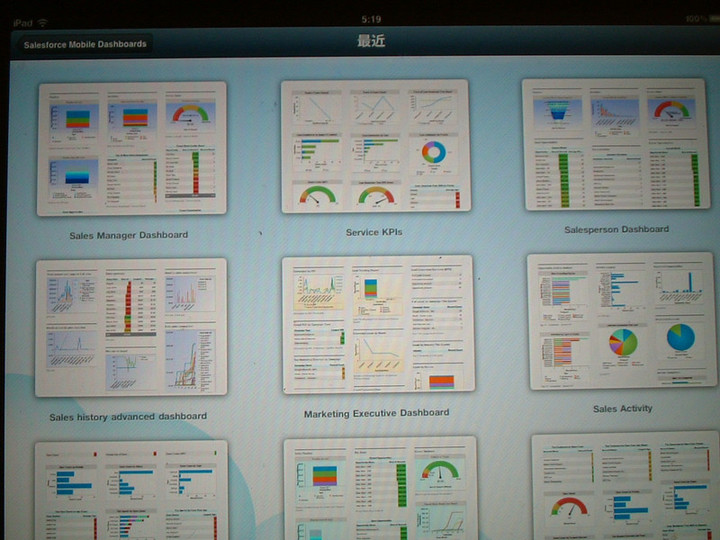Select the 'Salesperson Dashboard' label
720x540 pixels.
616,229
